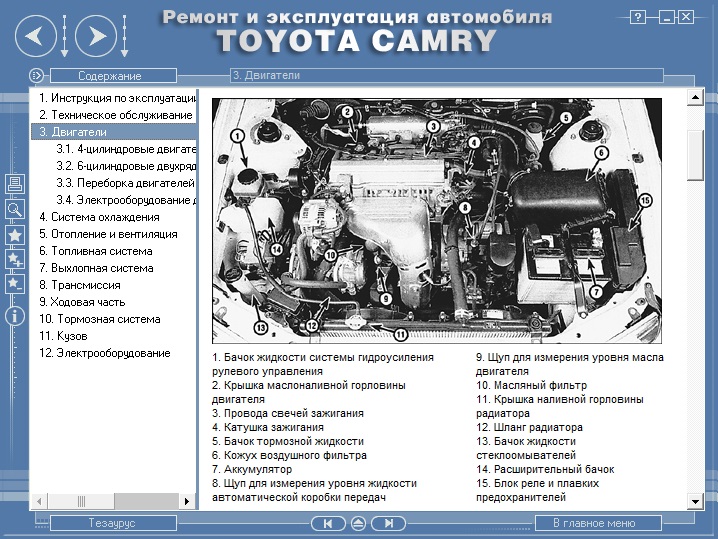Image resolution: width=718 pixels, height=539 pixels.
Task: Open 12. Электрооборудование chapter
Action: click(x=104, y=352)
